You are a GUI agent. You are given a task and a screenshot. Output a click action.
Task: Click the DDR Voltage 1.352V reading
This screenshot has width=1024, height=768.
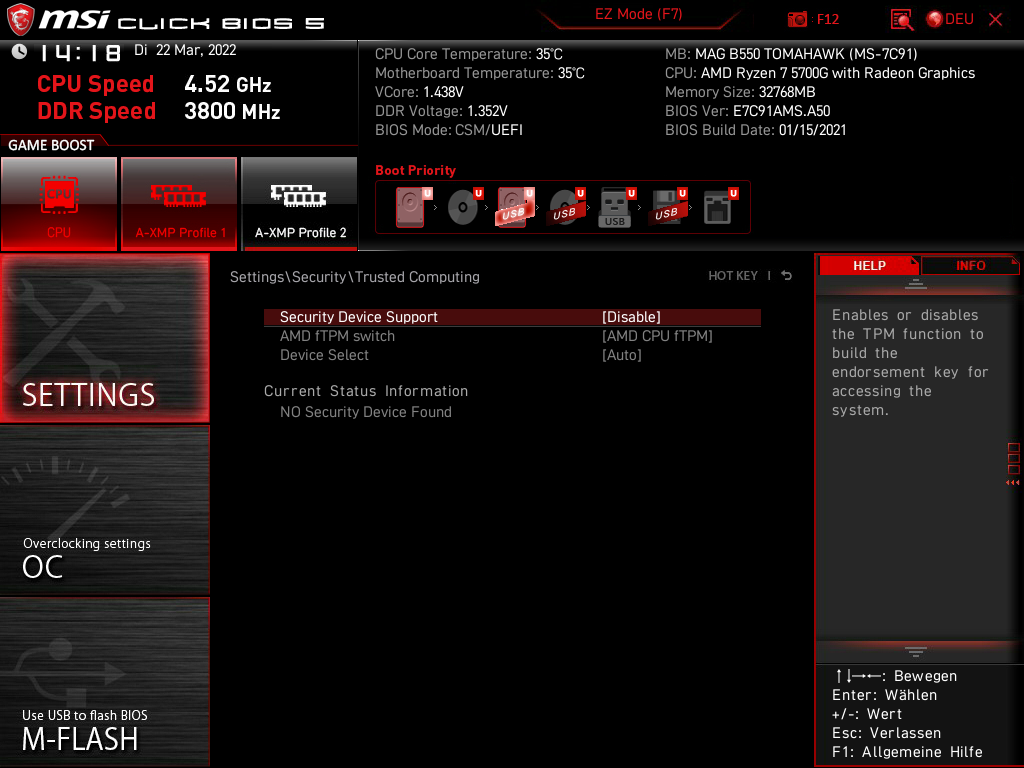tap(441, 110)
